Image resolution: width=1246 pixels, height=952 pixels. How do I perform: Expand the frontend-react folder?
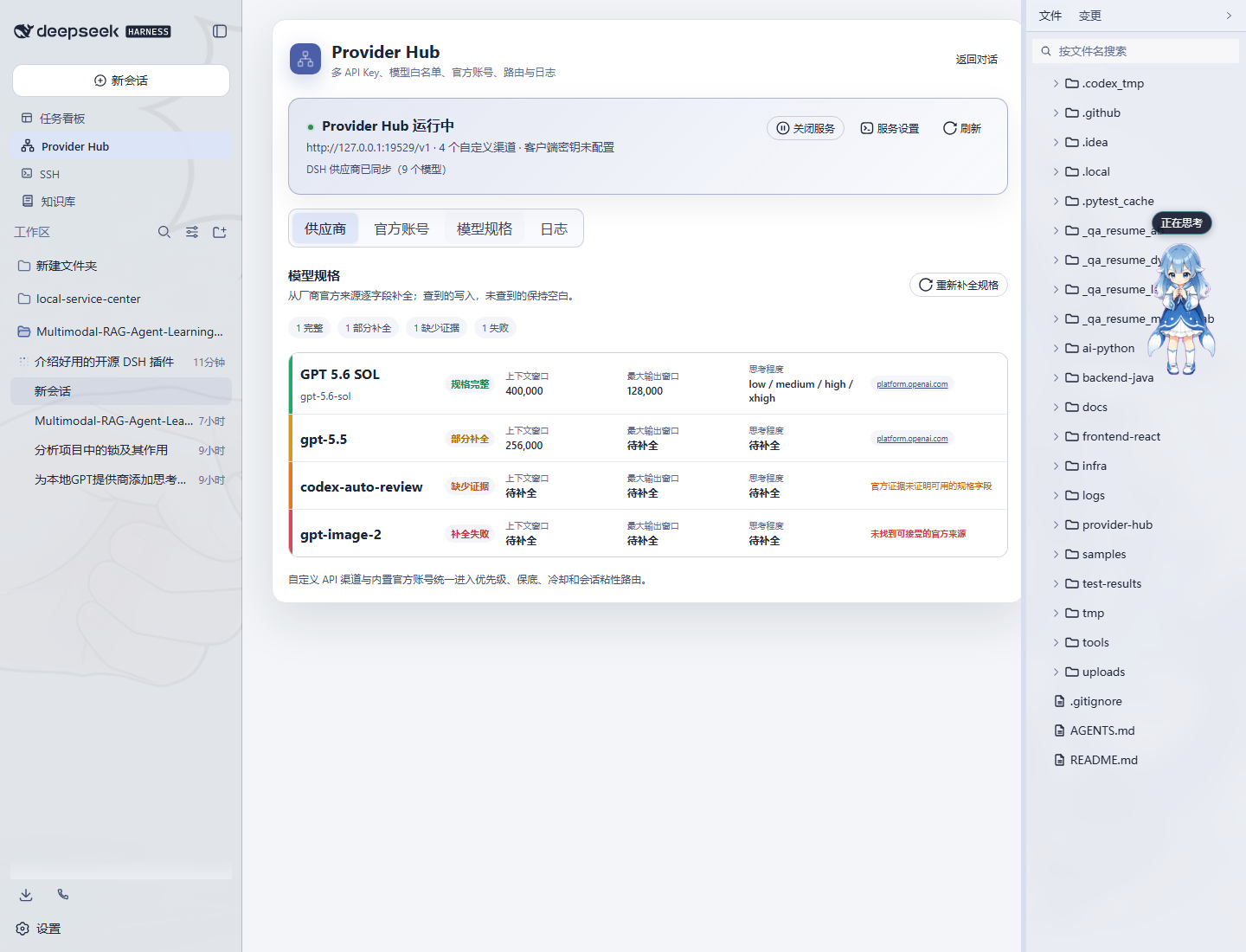tap(1056, 436)
